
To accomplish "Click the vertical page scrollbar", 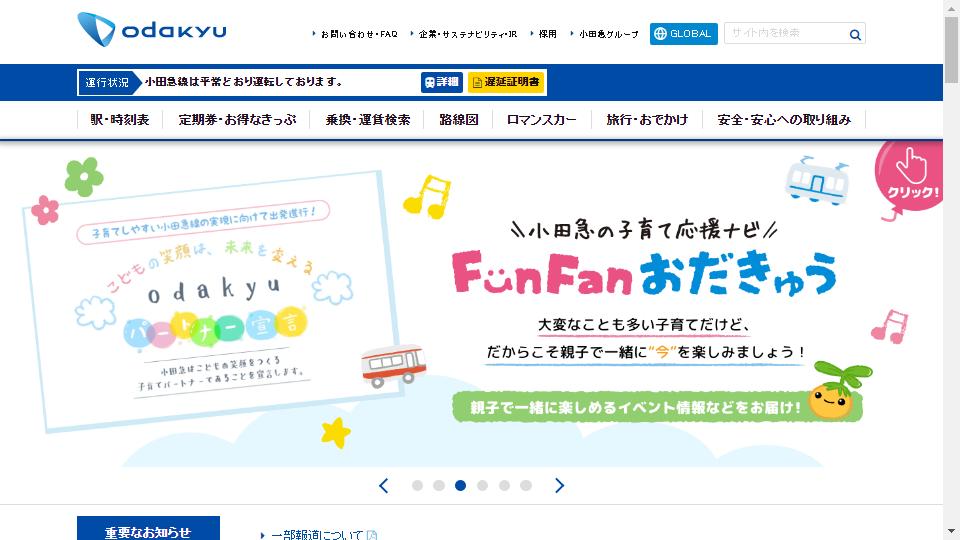I will pyautogui.click(x=951, y=270).
